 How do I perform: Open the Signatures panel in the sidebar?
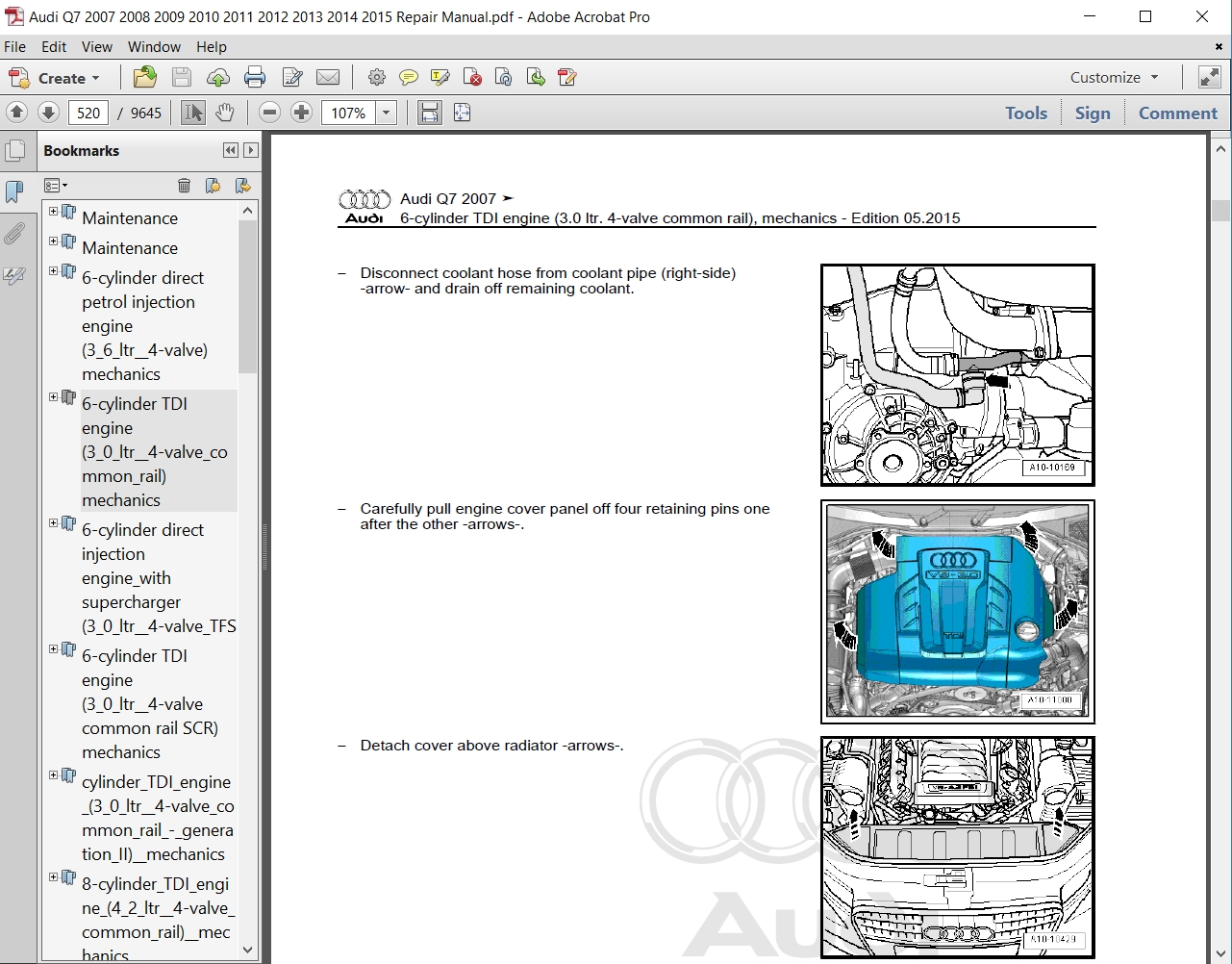14,276
